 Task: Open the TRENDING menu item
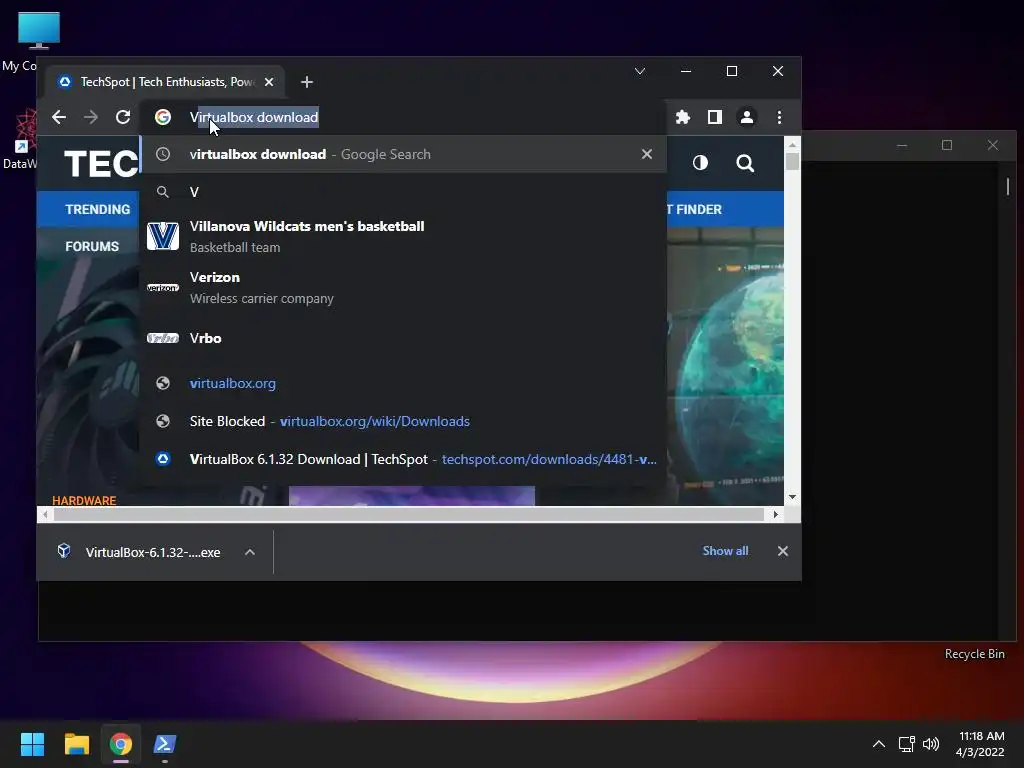[97, 210]
